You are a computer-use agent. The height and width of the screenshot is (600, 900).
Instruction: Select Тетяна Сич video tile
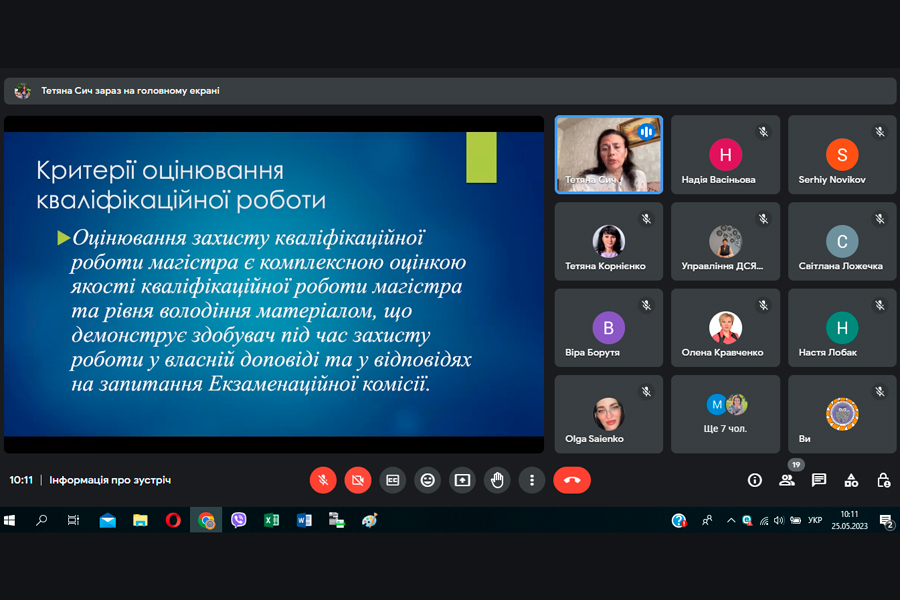click(609, 154)
